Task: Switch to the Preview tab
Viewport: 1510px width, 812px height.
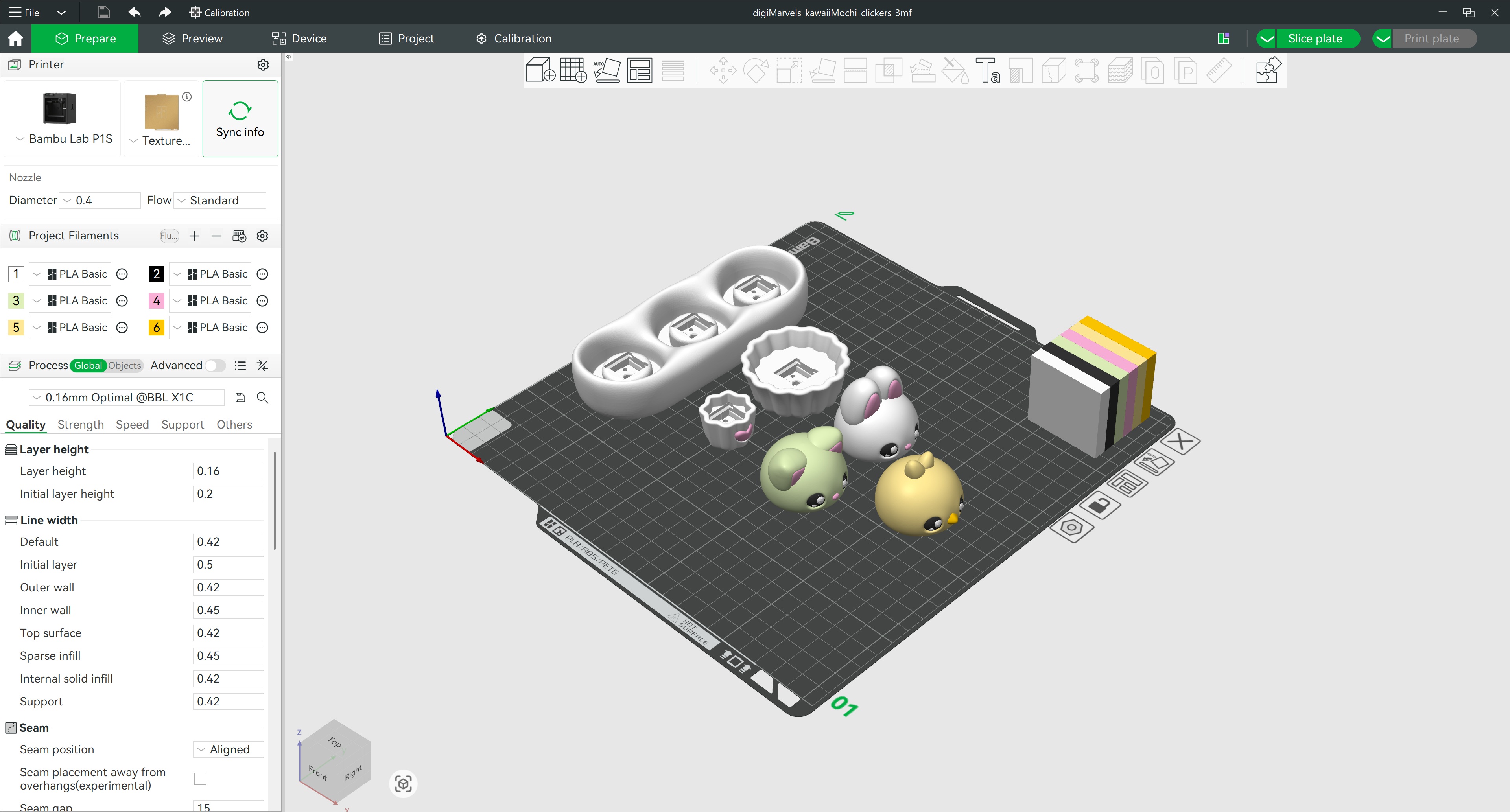Action: (x=192, y=39)
